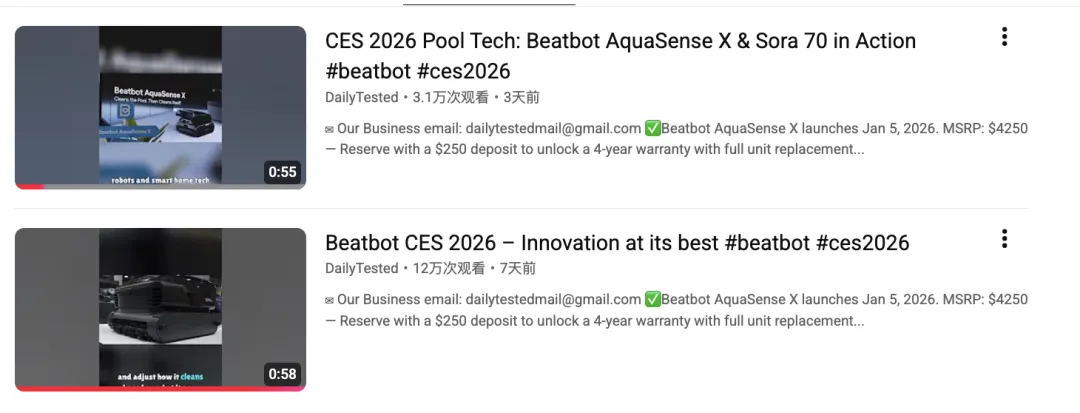This screenshot has height=413, width=1080.
Task: Open more options for CES 2026 Pool Tech video
Action: coord(1004,38)
